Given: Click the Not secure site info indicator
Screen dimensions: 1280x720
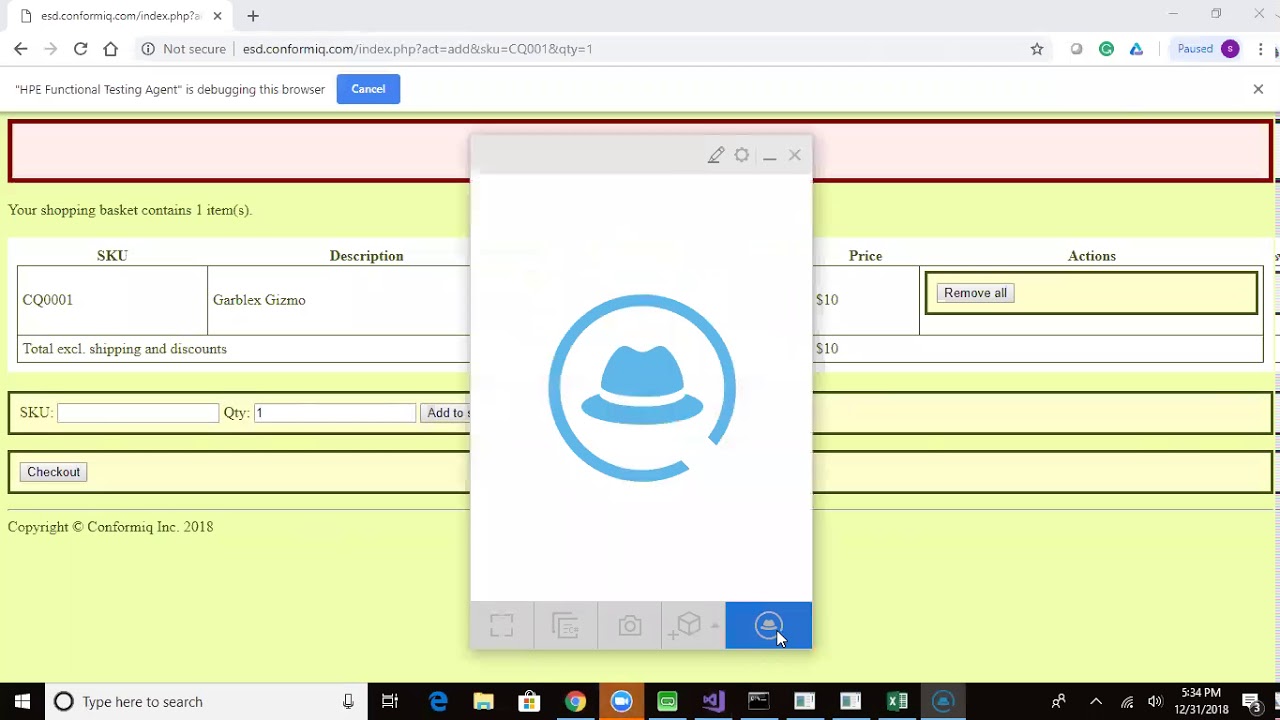Looking at the screenshot, I should pos(184,49).
